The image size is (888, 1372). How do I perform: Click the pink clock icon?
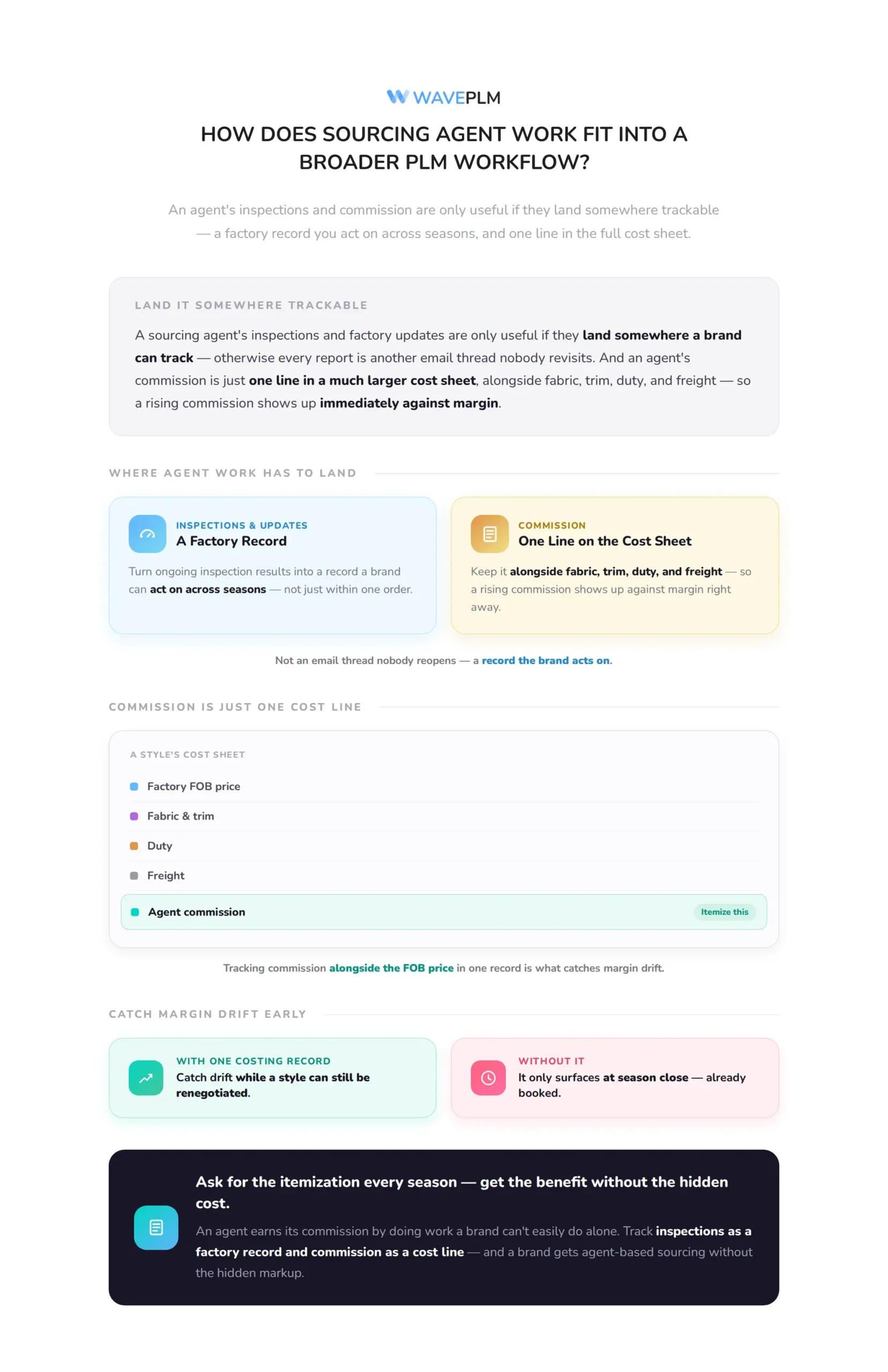pos(488,1077)
